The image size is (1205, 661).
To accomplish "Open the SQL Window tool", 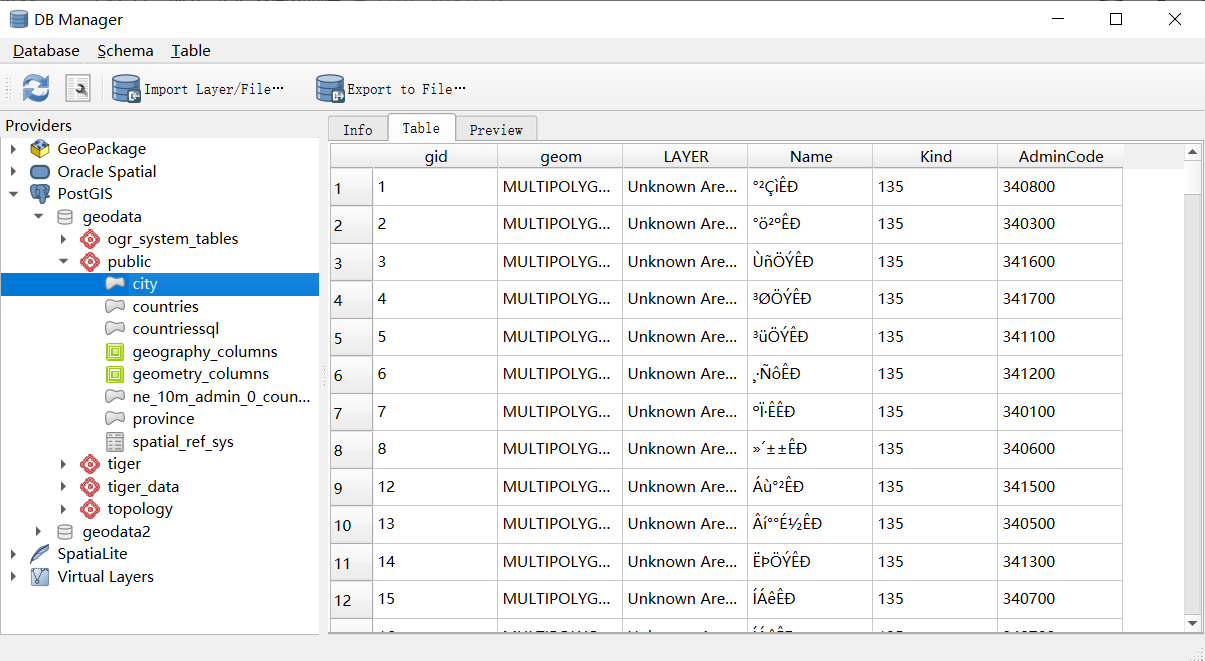I will [77, 88].
